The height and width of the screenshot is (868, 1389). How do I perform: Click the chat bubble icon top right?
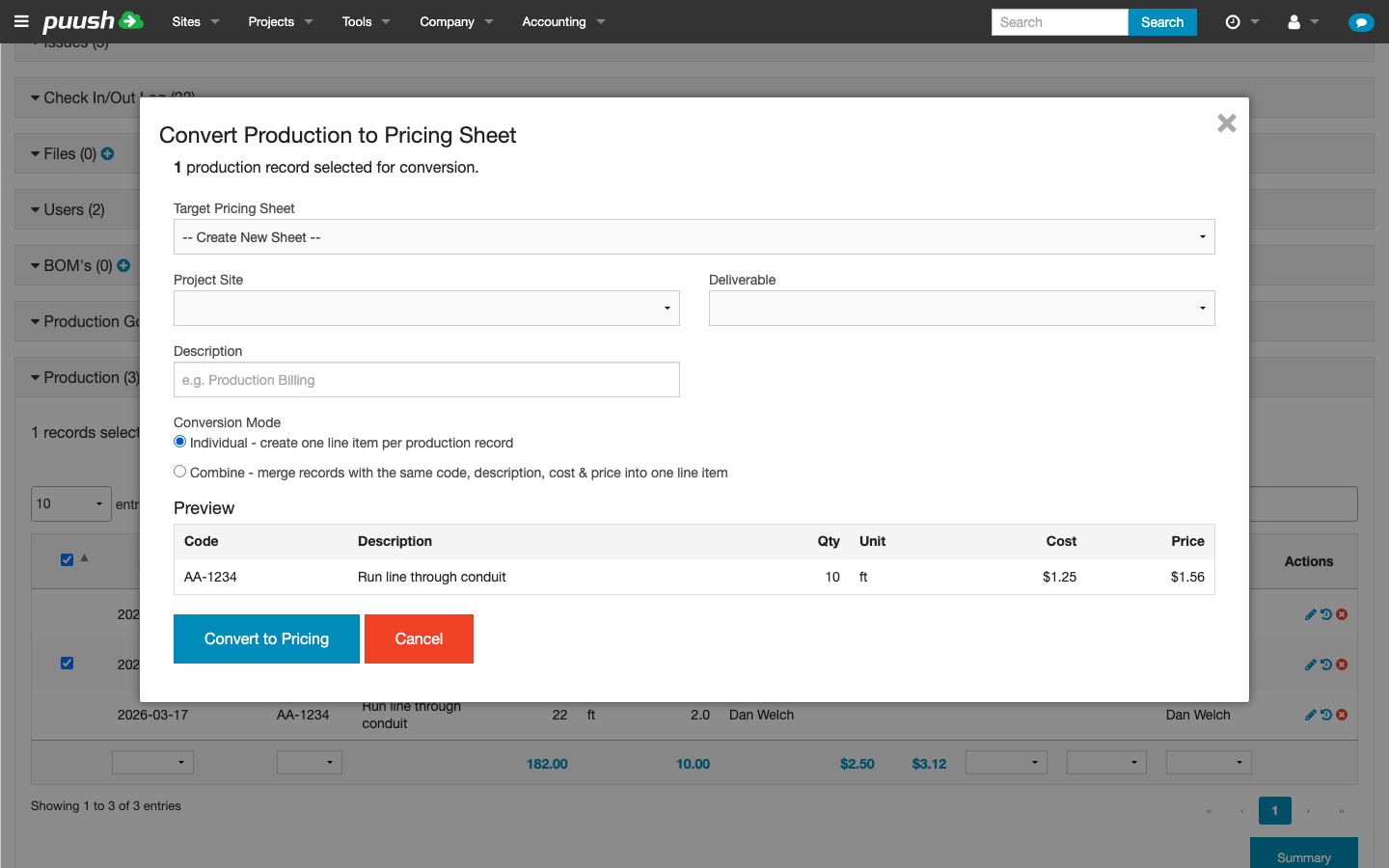1361,21
